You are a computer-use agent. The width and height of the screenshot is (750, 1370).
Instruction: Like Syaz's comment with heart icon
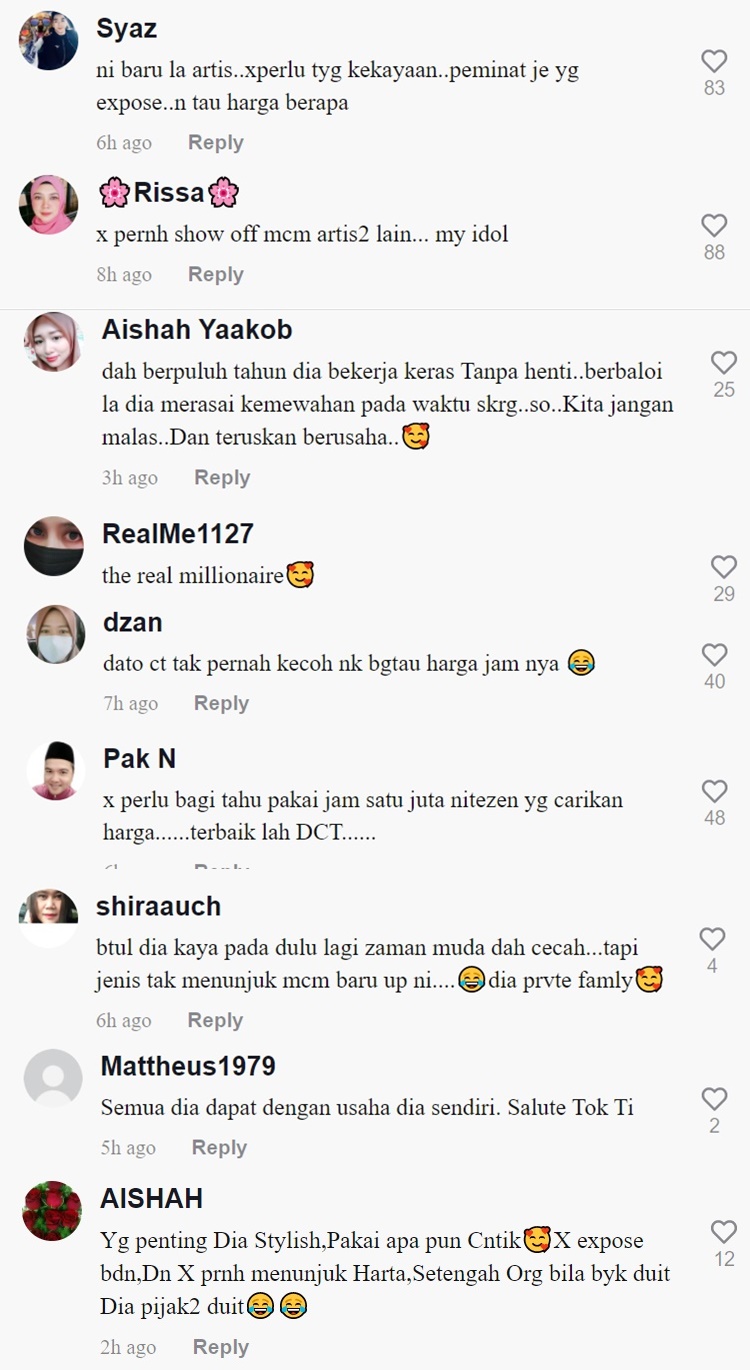tap(714, 61)
